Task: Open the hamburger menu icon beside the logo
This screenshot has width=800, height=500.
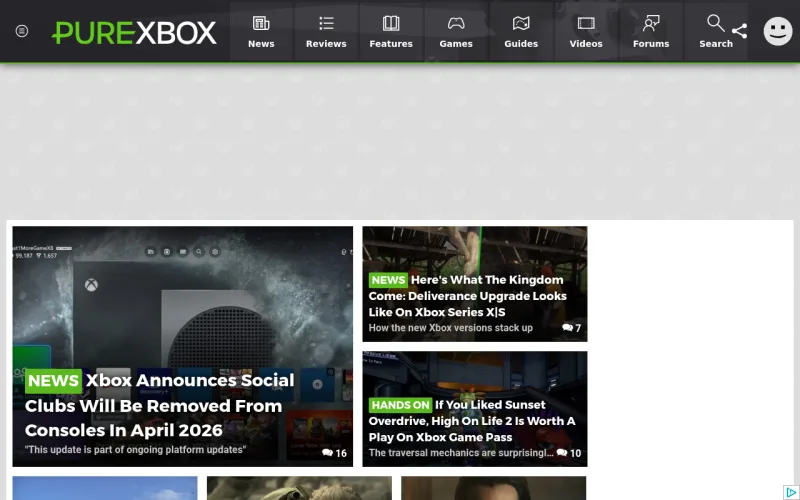Action: click(x=21, y=31)
